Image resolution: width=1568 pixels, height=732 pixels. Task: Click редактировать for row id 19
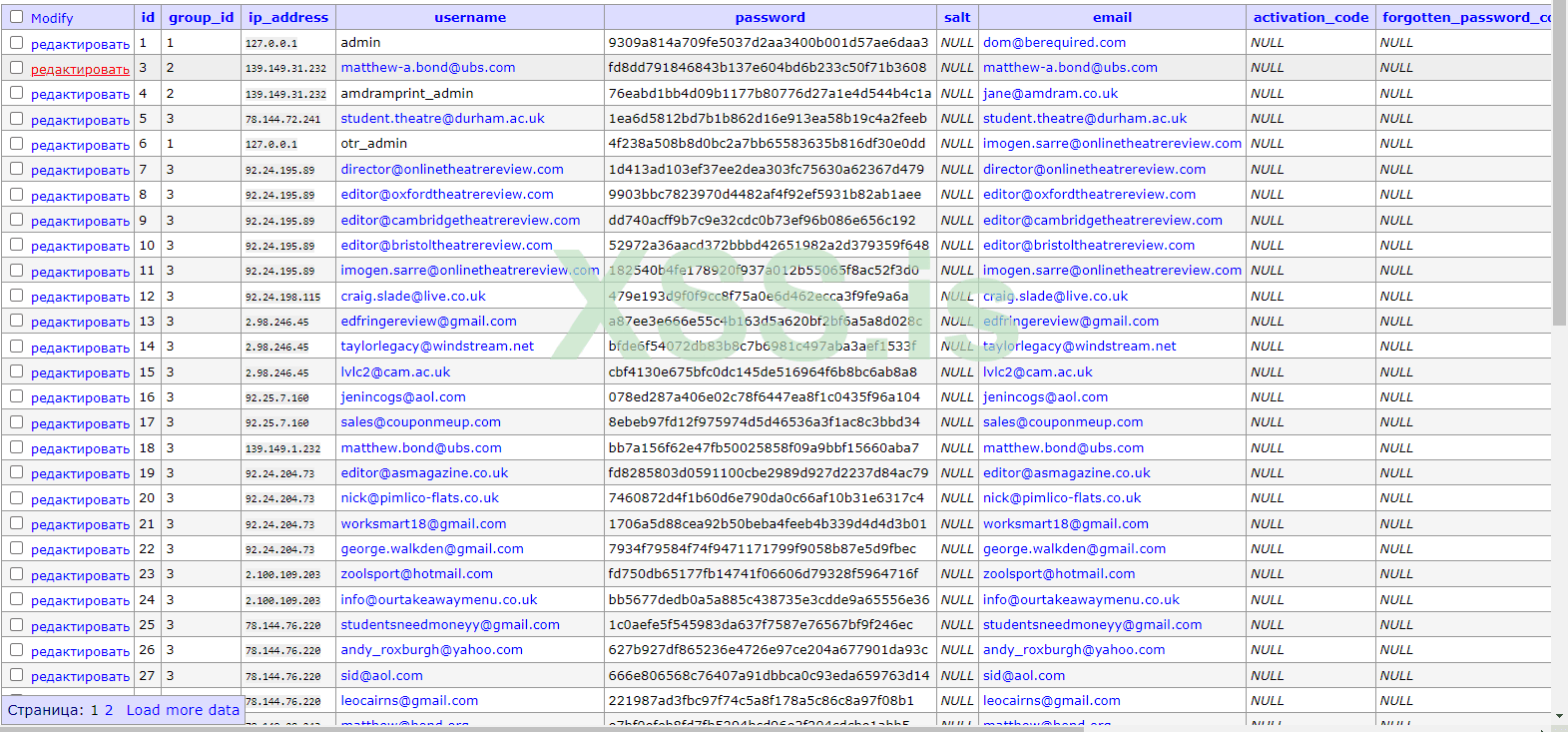[80, 473]
